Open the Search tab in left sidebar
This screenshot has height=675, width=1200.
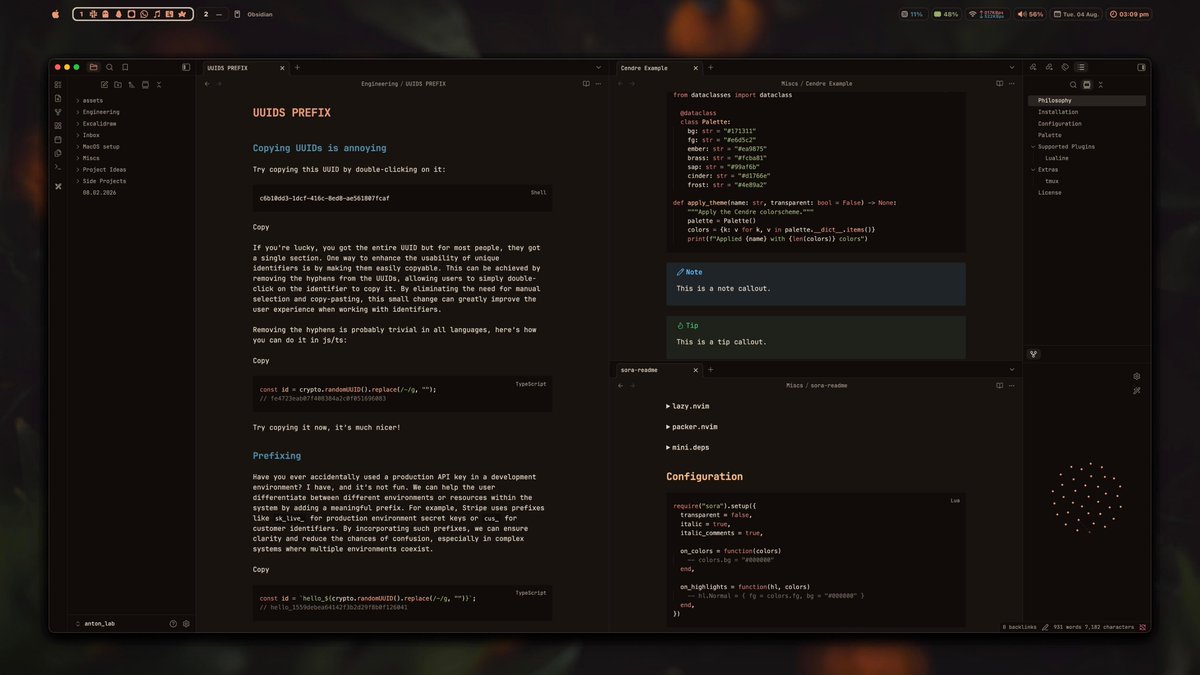[110, 67]
